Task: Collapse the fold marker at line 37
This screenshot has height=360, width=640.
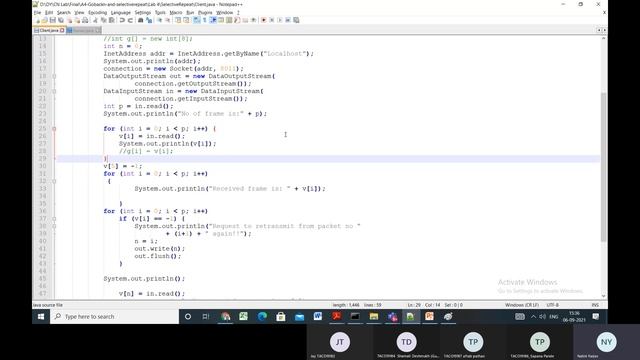Action: pyautogui.click(x=54, y=219)
